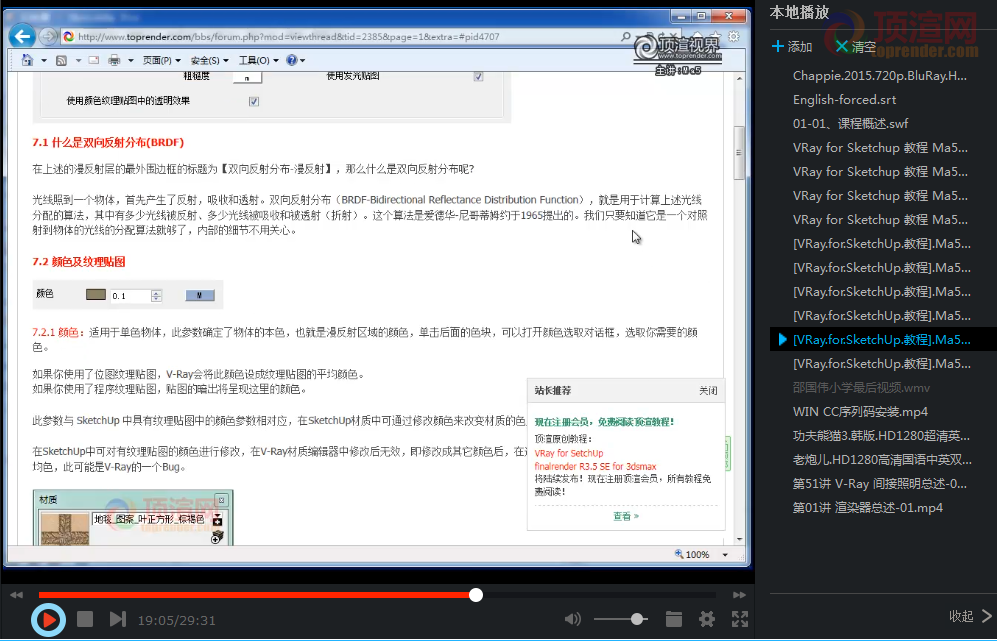Select 第51讲 V-Ray 间接照明总述 item
The height and width of the screenshot is (641, 997).
(x=879, y=484)
